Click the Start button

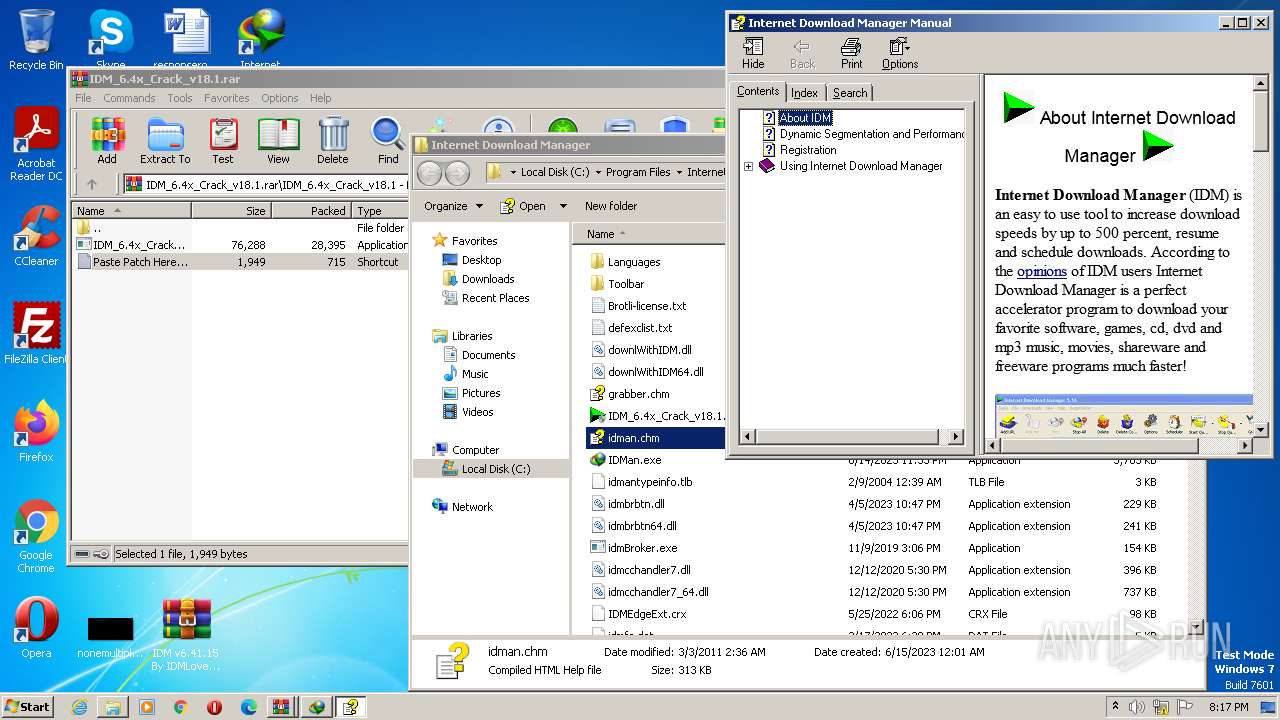click(28, 707)
